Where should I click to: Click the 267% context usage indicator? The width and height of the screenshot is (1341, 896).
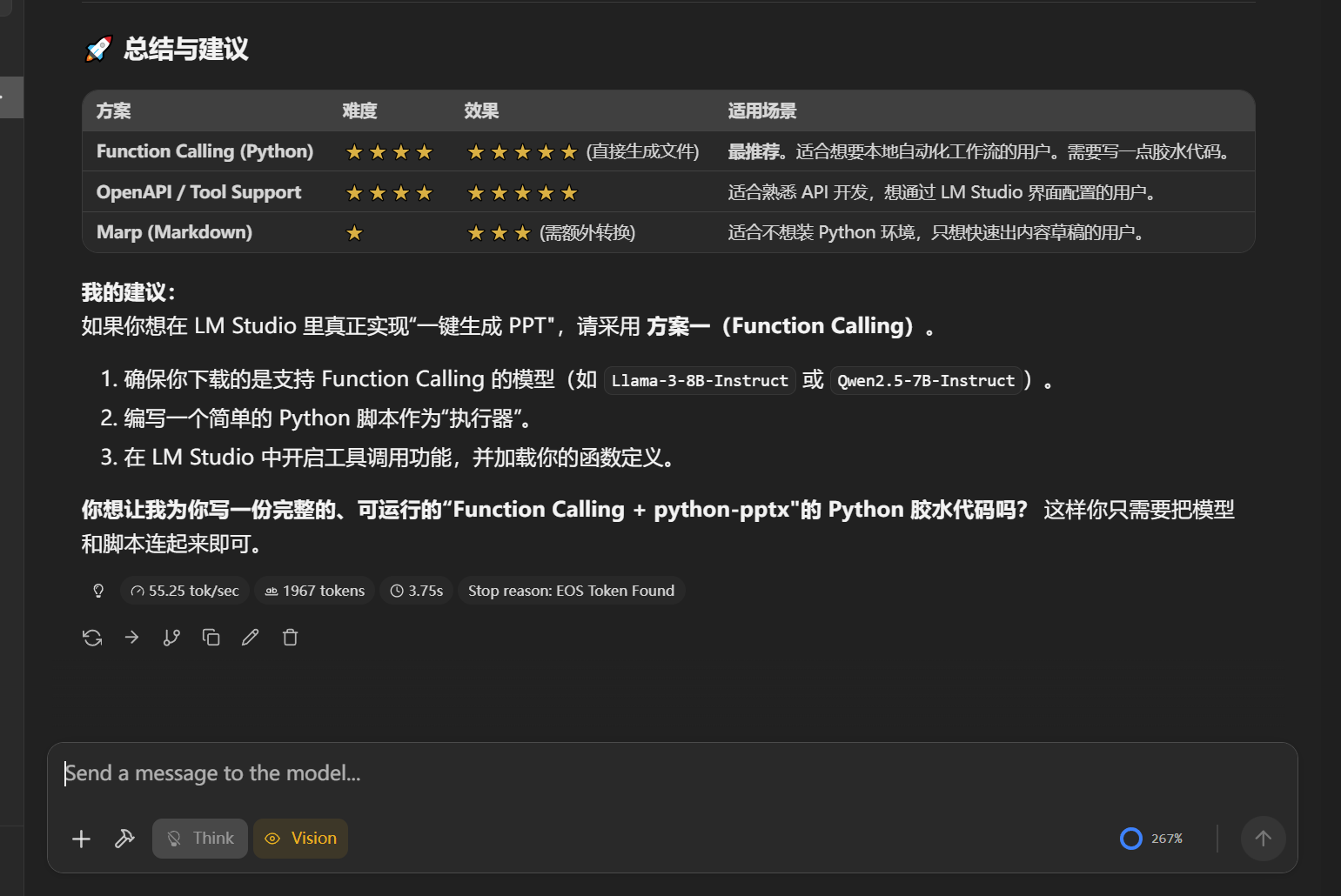pyautogui.click(x=1150, y=839)
